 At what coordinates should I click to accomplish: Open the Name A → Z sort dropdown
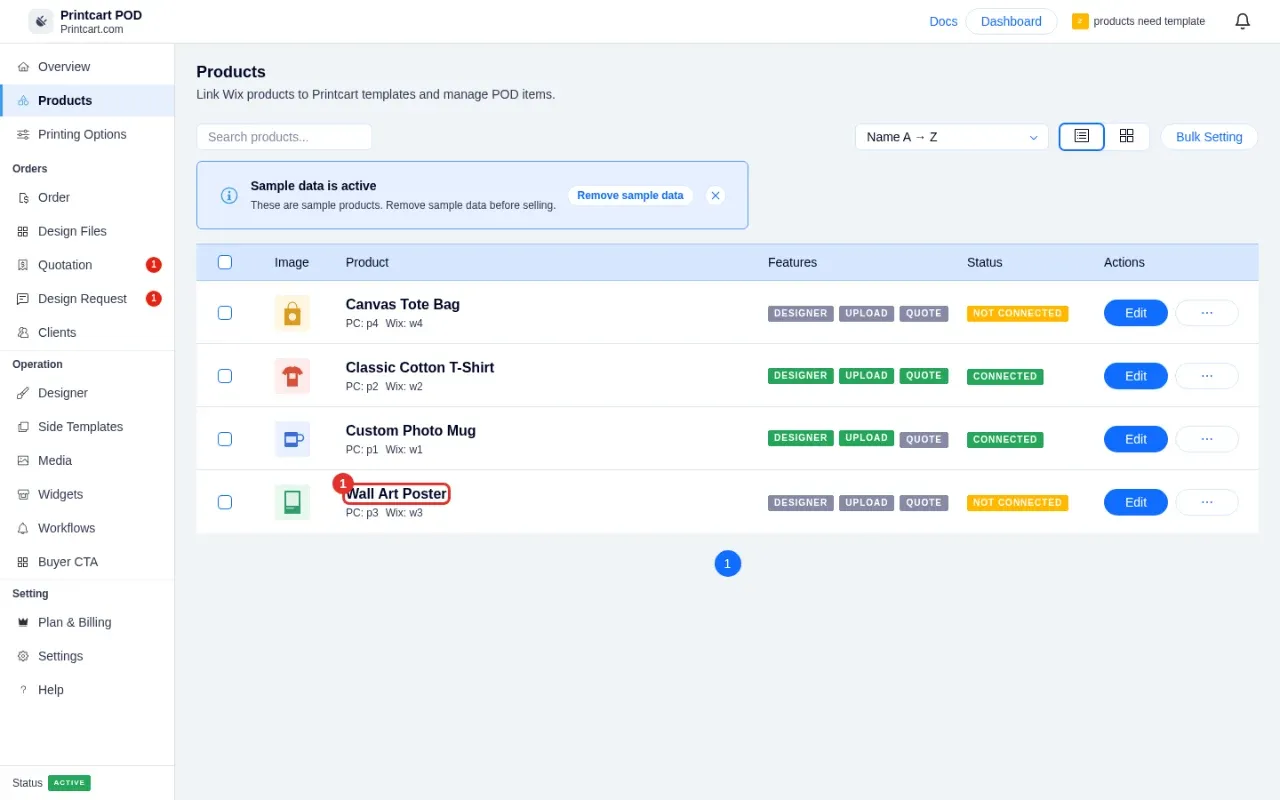point(951,137)
